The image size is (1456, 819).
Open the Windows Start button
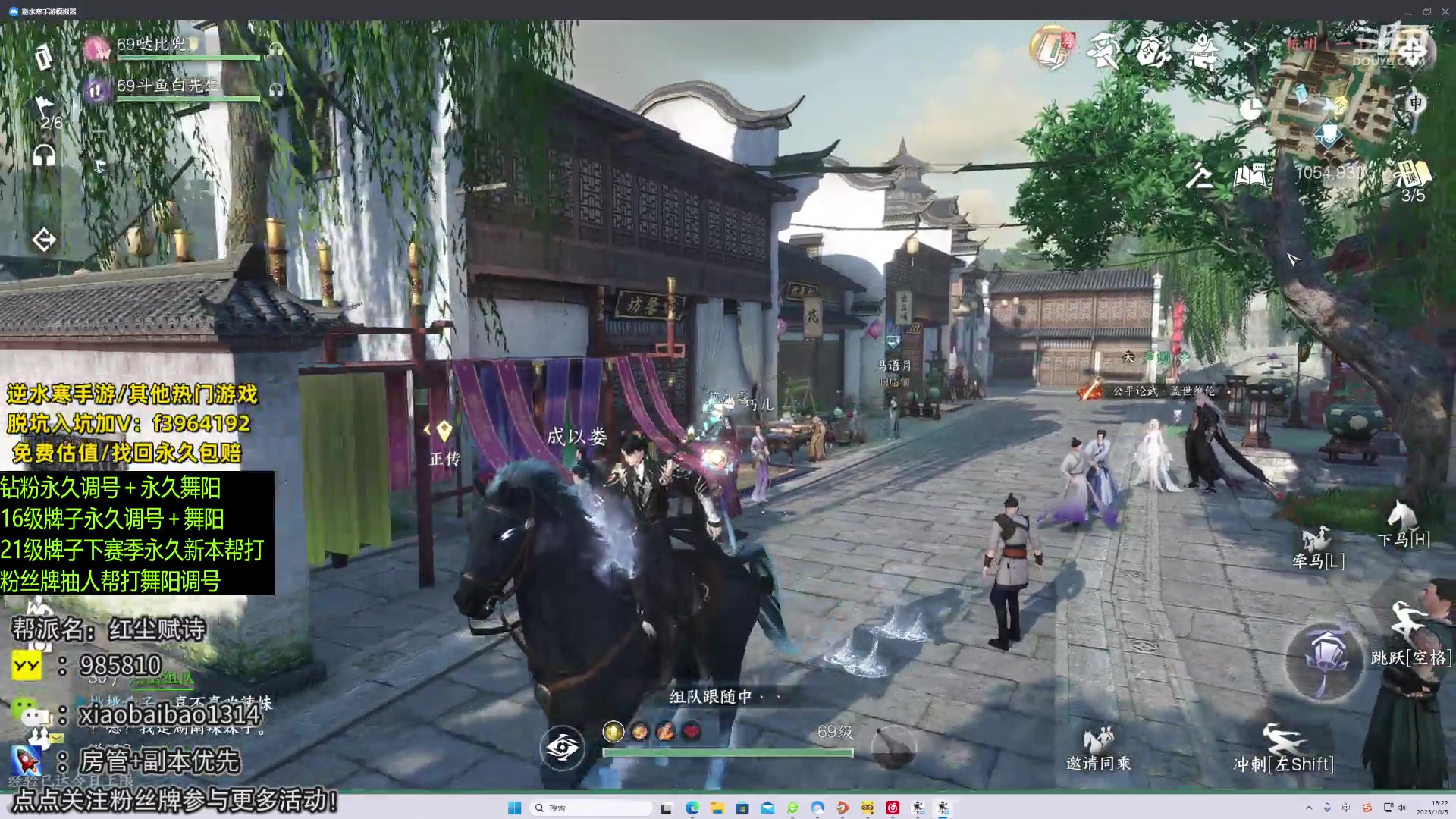pyautogui.click(x=514, y=808)
